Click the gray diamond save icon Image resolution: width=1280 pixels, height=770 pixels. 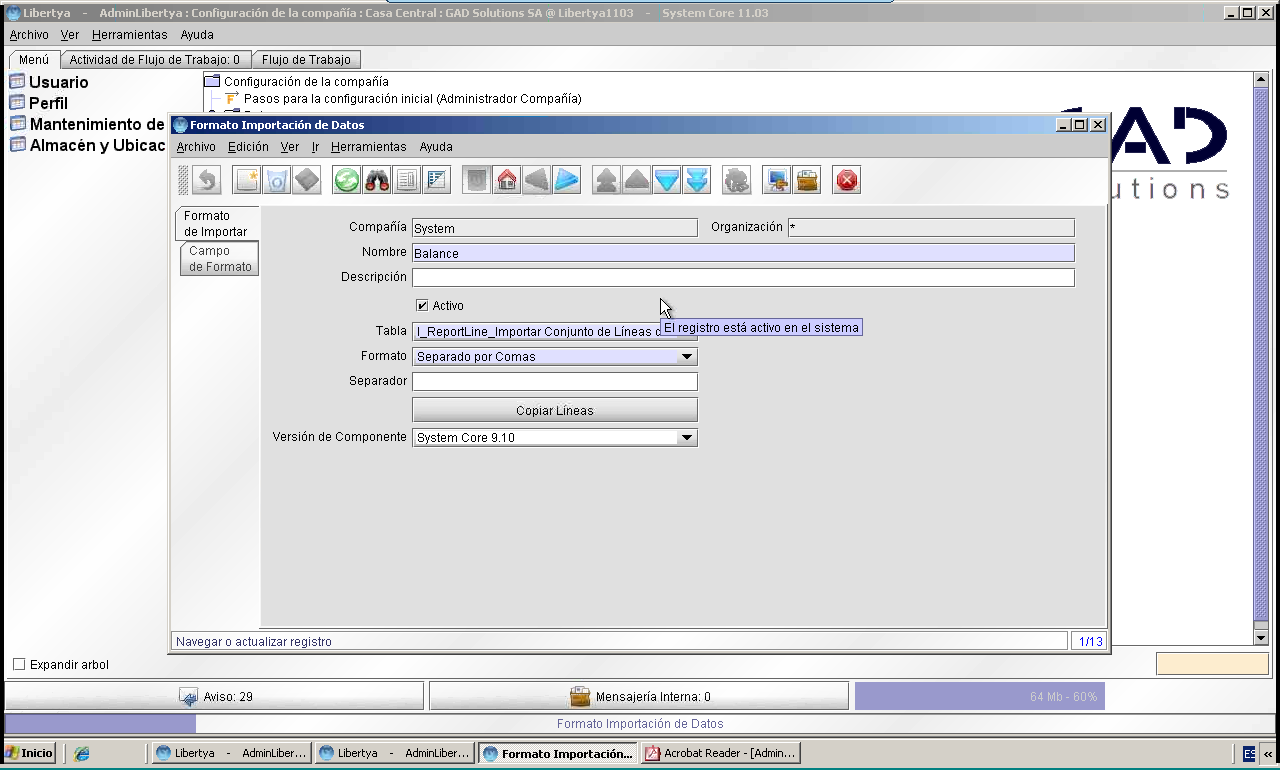pos(307,180)
